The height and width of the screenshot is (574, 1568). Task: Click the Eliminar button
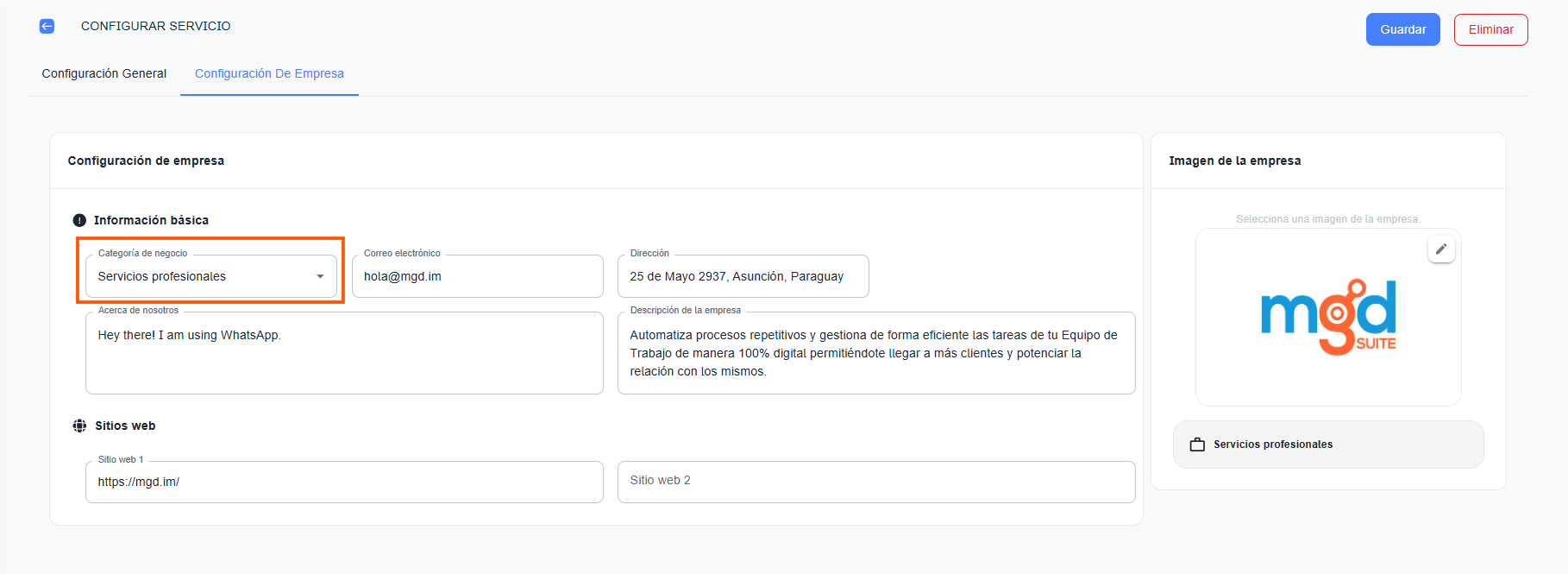point(1490,29)
